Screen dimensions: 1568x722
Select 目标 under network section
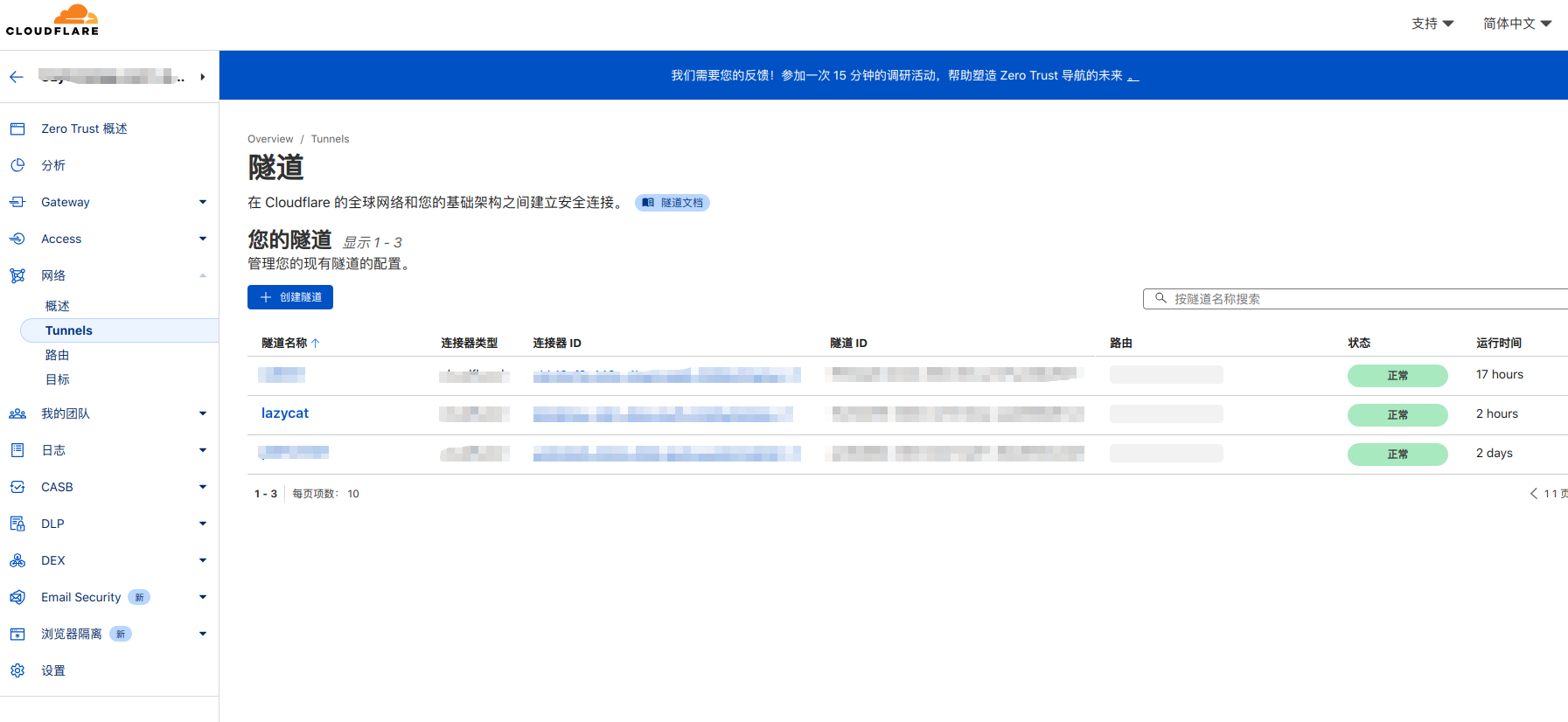click(x=58, y=379)
